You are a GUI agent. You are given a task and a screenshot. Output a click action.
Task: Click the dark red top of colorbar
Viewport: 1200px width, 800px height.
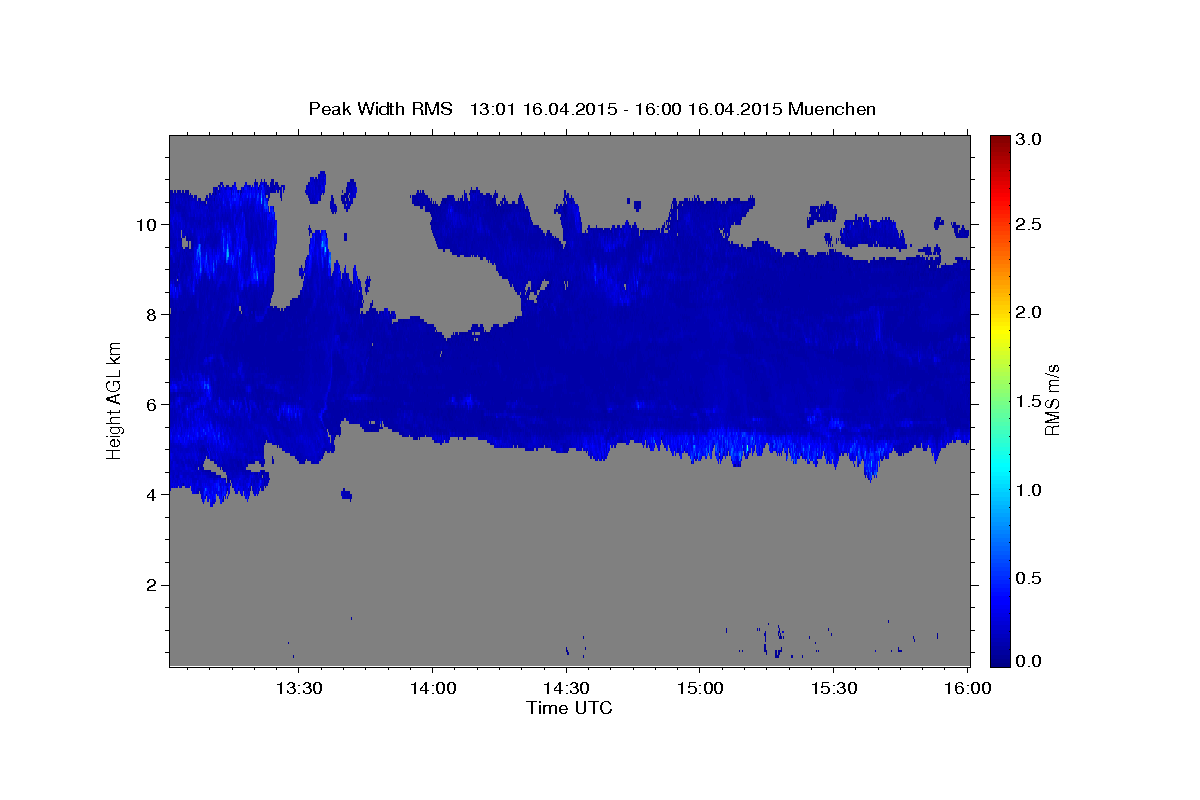[x=999, y=142]
